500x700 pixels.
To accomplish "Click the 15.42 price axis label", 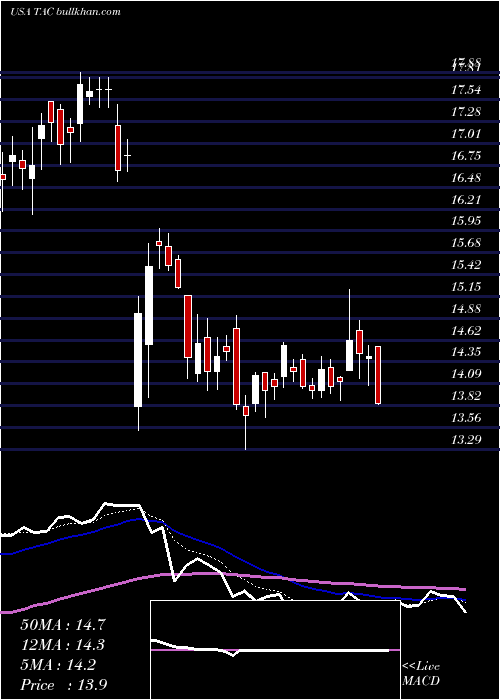I will [x=466, y=265].
